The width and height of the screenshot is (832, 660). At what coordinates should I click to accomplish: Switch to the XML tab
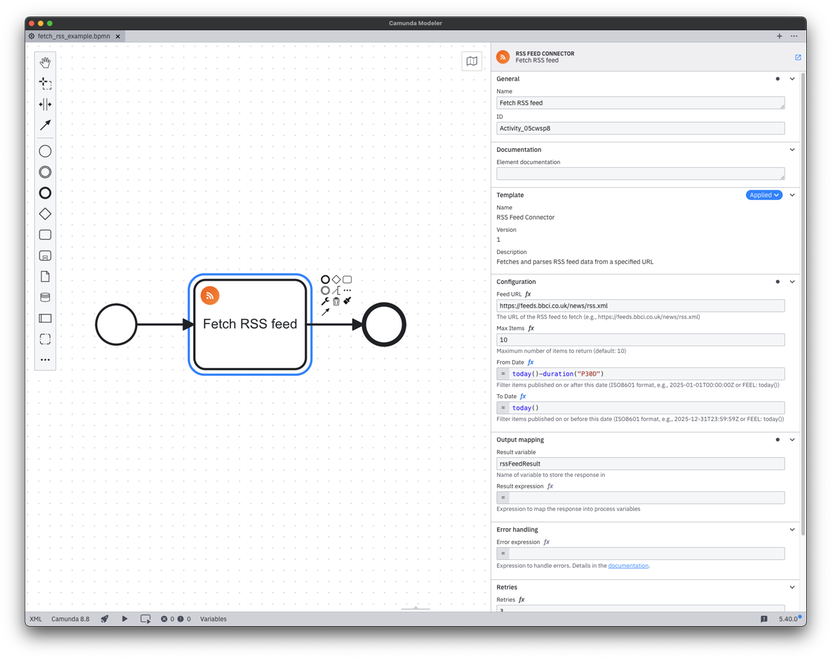(35, 618)
